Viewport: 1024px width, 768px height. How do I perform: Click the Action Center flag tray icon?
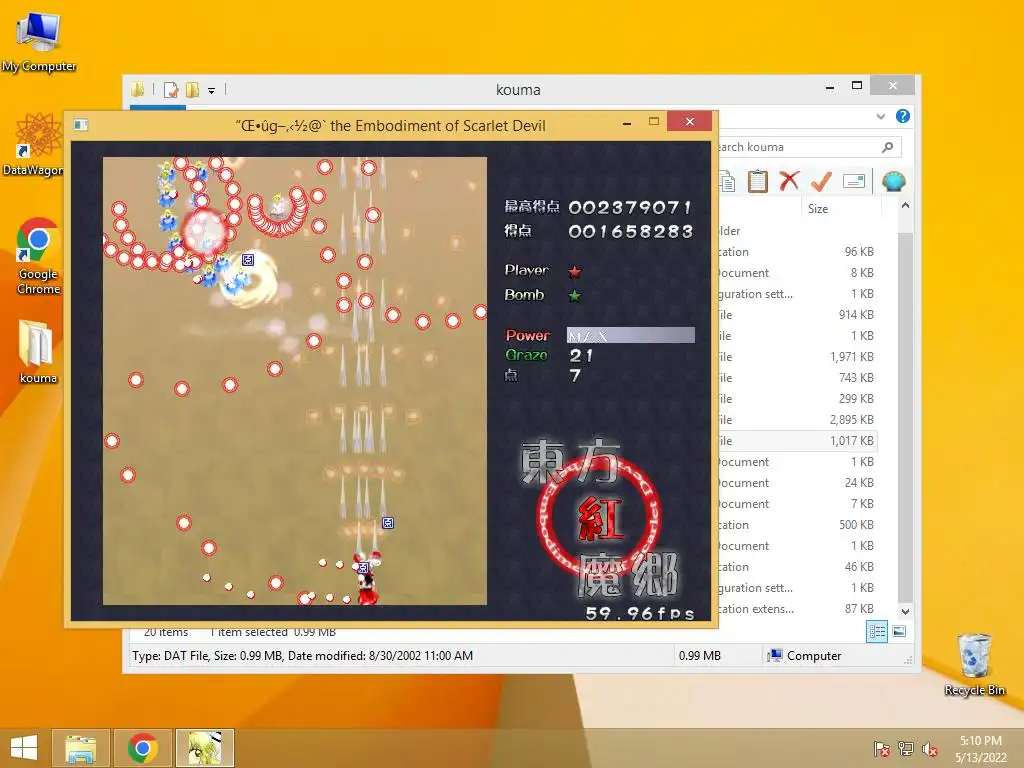click(881, 748)
